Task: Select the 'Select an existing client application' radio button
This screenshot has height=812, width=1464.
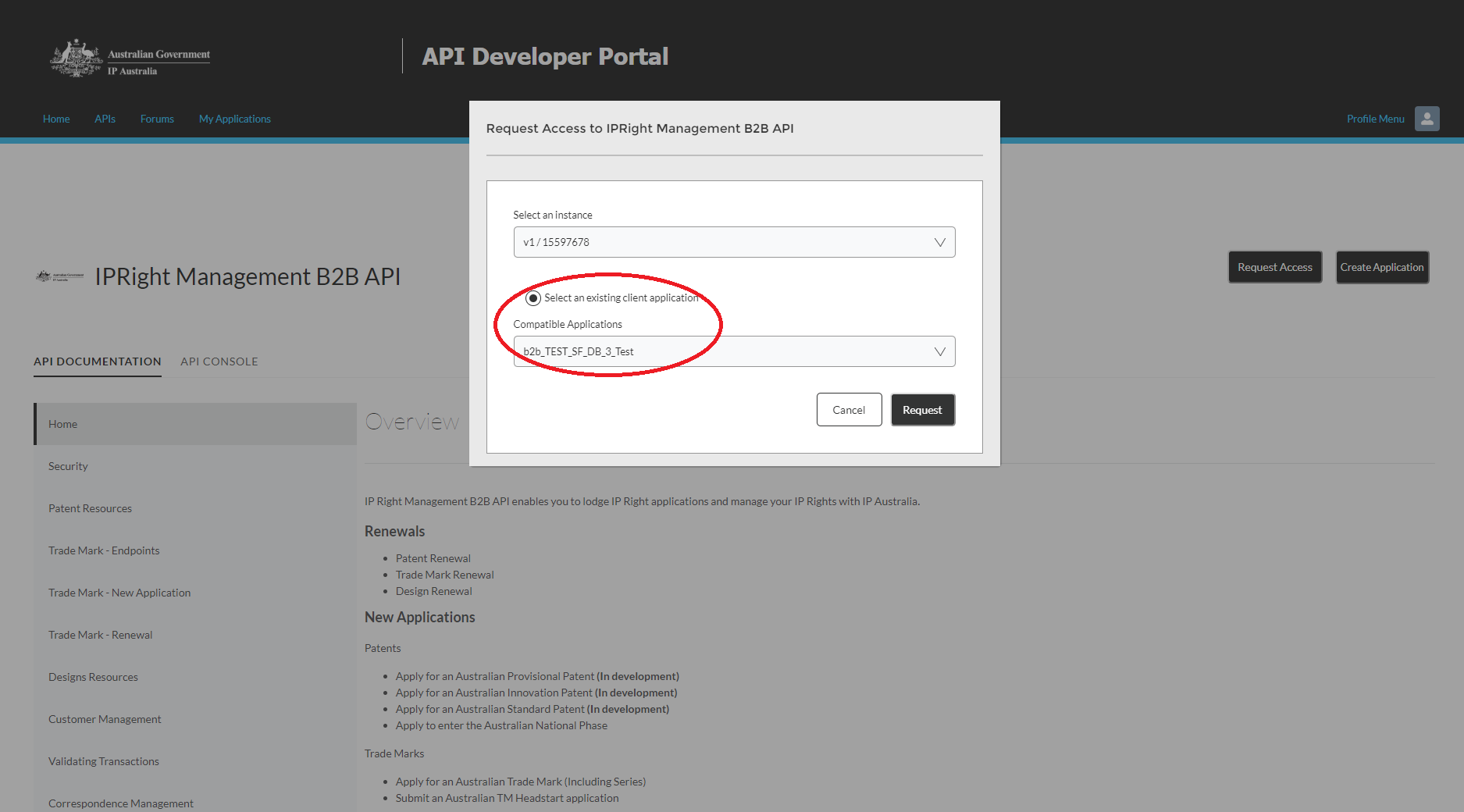Action: point(533,297)
